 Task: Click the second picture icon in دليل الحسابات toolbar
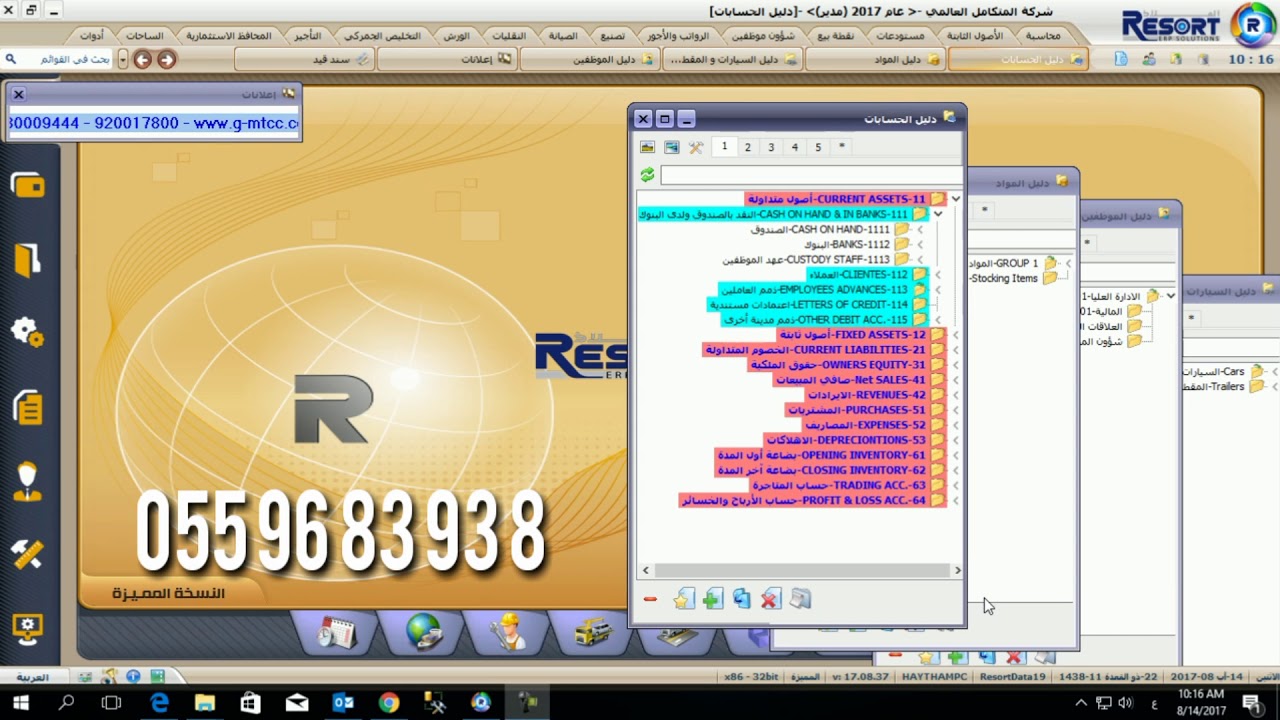tap(672, 147)
